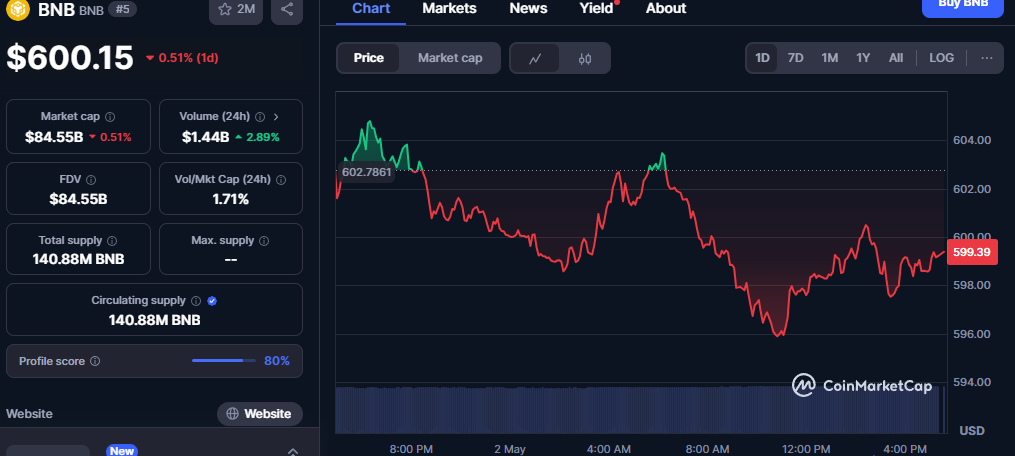Set chart range to 1D
Image resolution: width=1015 pixels, height=456 pixels.
(x=763, y=58)
